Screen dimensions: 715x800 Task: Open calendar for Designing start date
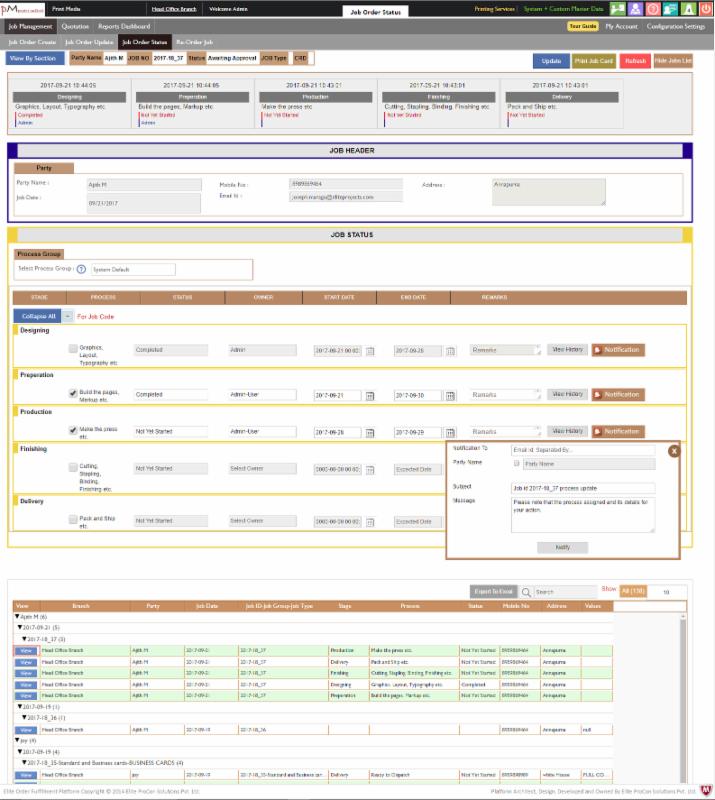click(370, 351)
